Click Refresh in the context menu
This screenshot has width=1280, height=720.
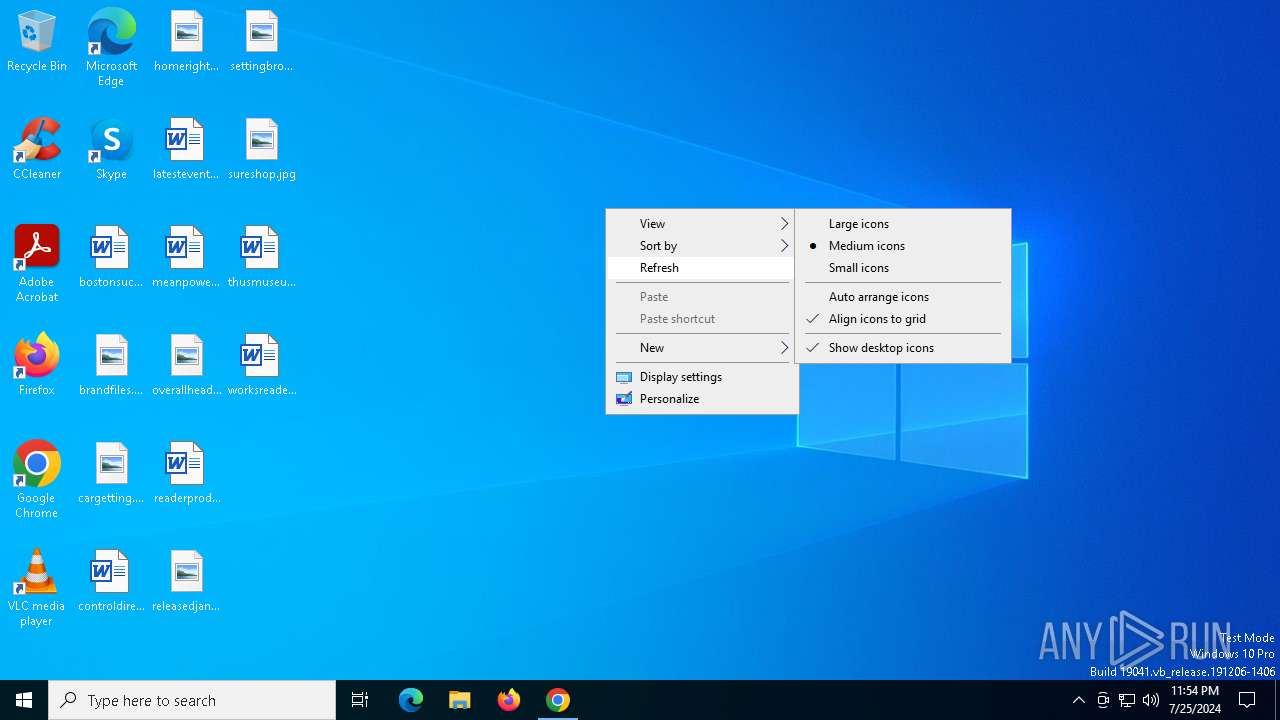[x=702, y=268]
